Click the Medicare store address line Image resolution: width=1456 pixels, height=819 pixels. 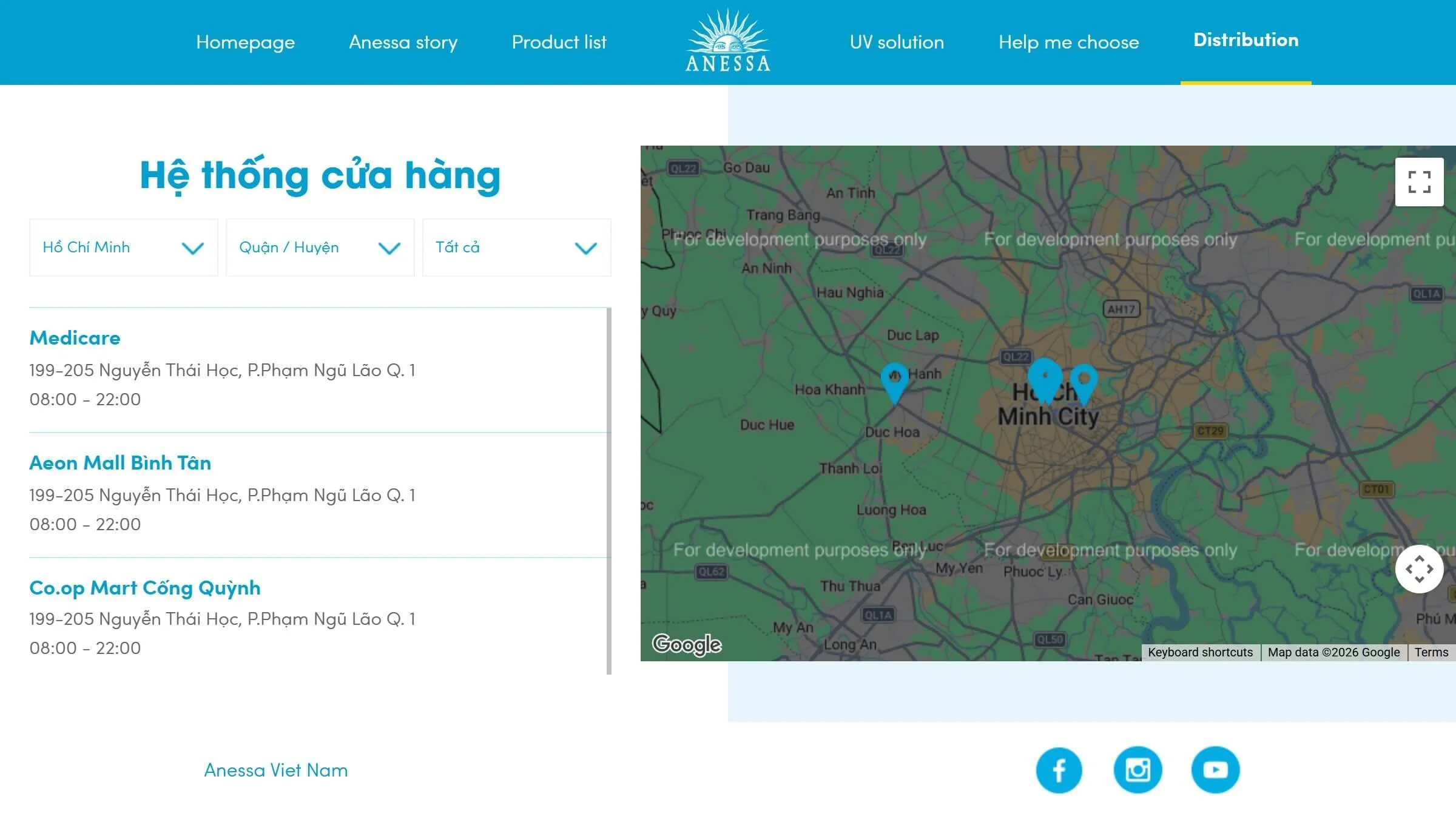click(223, 370)
